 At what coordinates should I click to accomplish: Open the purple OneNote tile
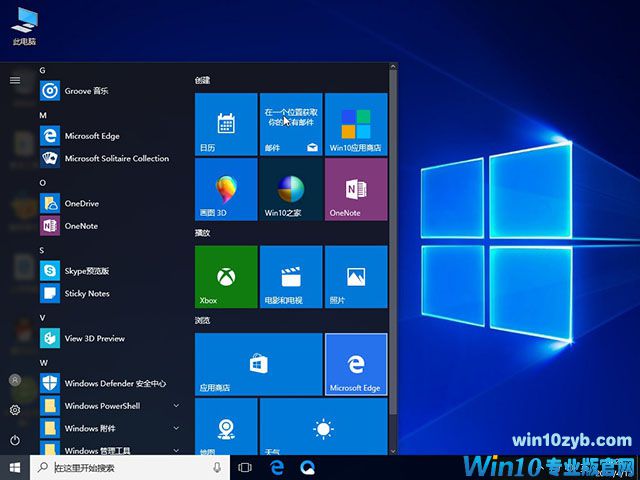point(356,189)
